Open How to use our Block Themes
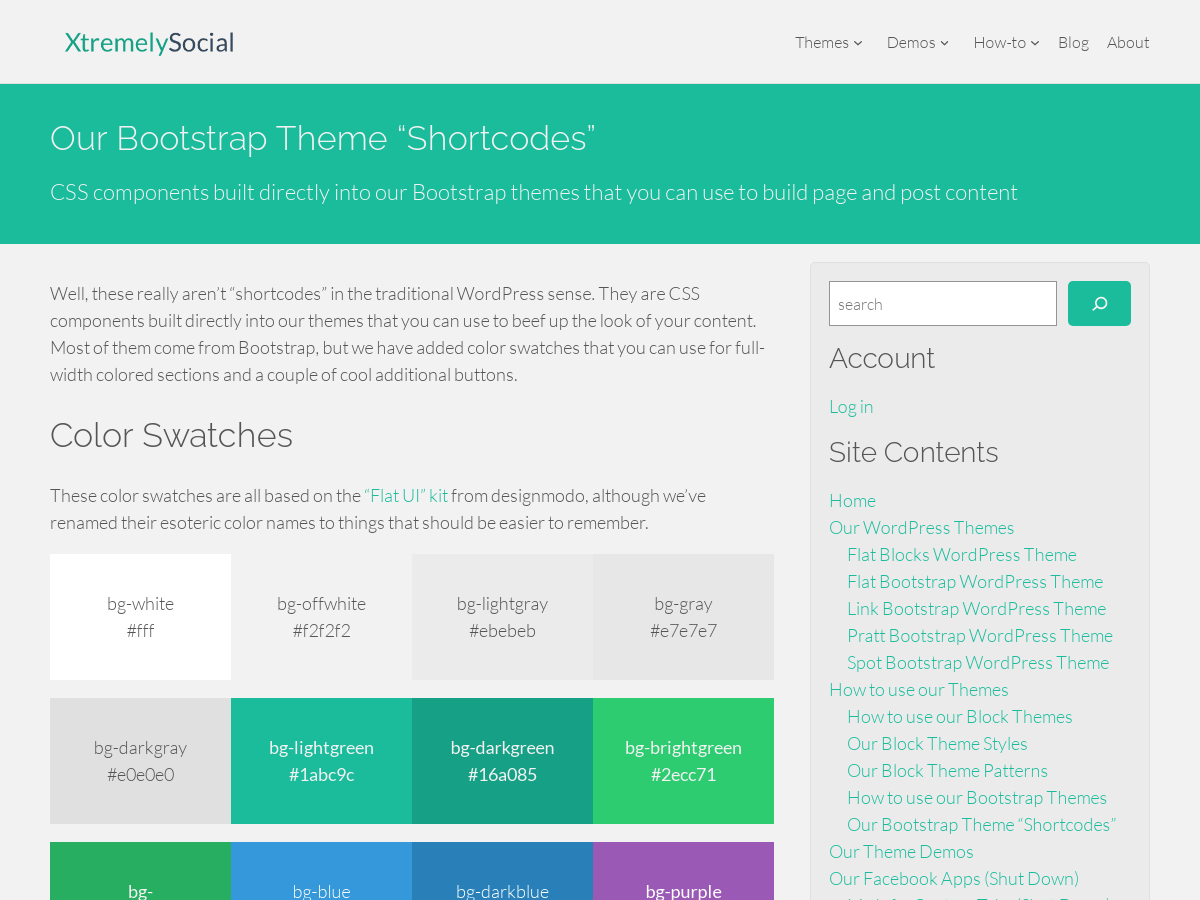This screenshot has height=900, width=1200. 960,716
